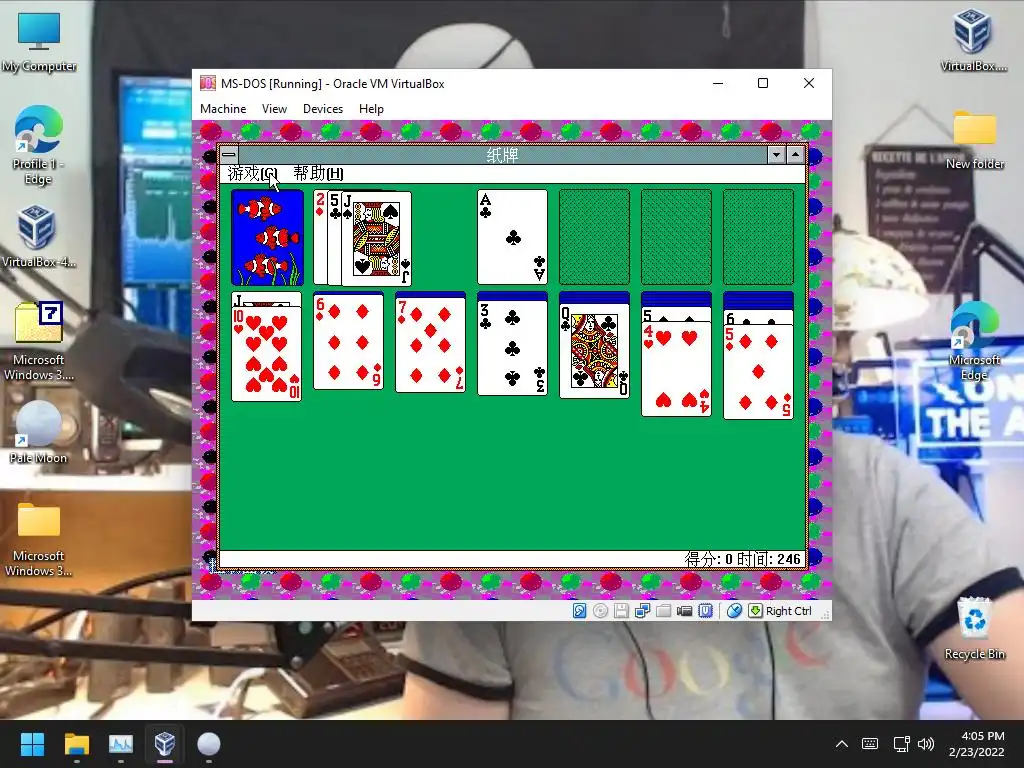
Task: Click the VirtualBox taskbar icon
Action: [165, 744]
